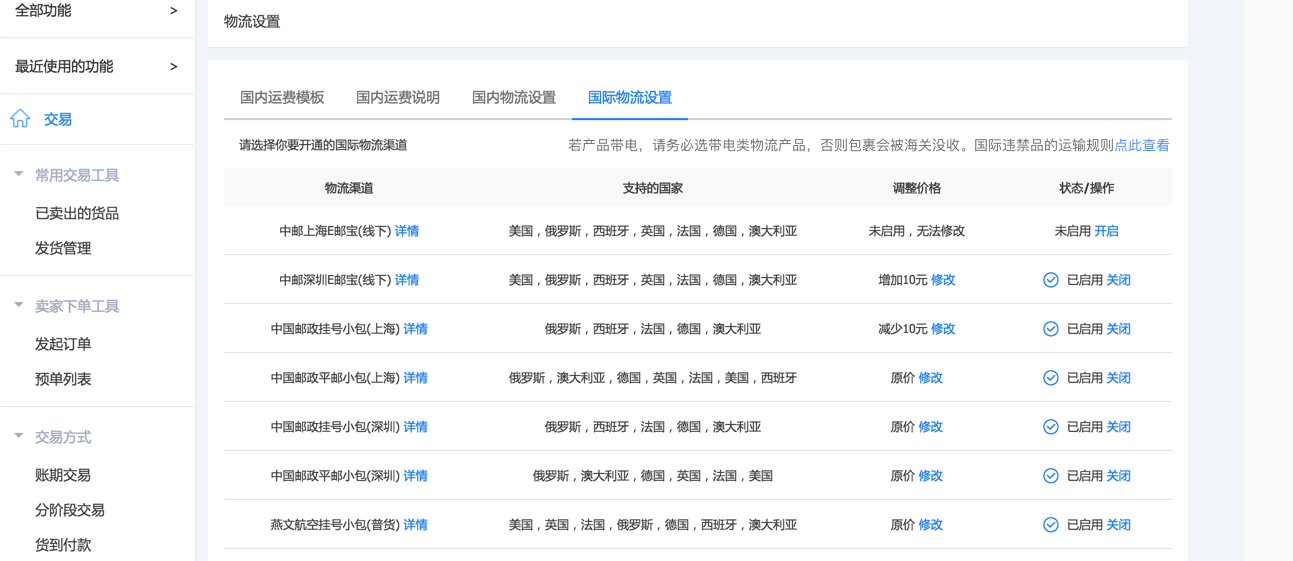1293x561 pixels.
Task: Switch to 国内运费说明 tab
Action: coord(398,97)
